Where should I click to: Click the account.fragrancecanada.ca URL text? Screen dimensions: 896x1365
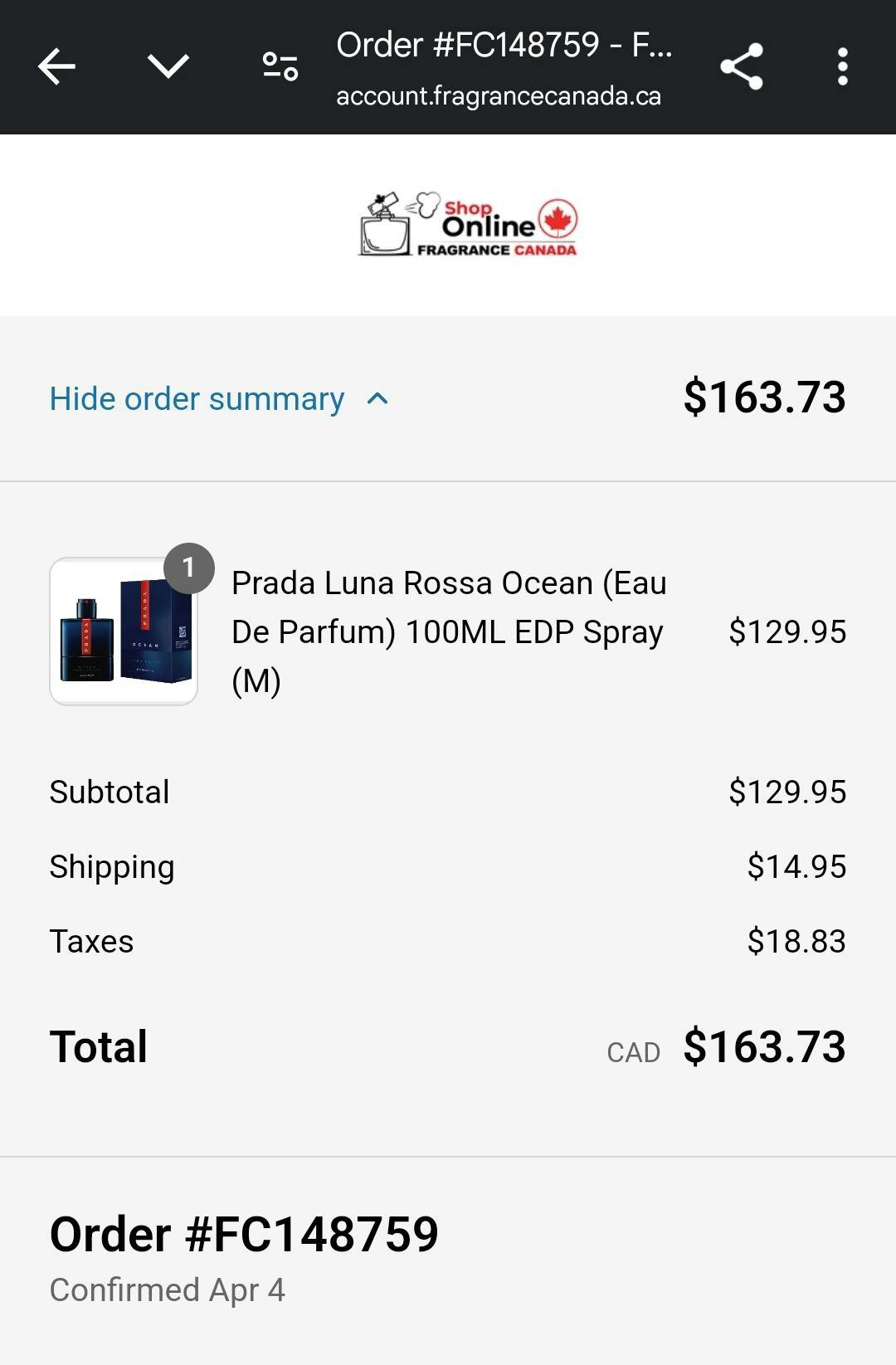click(498, 96)
